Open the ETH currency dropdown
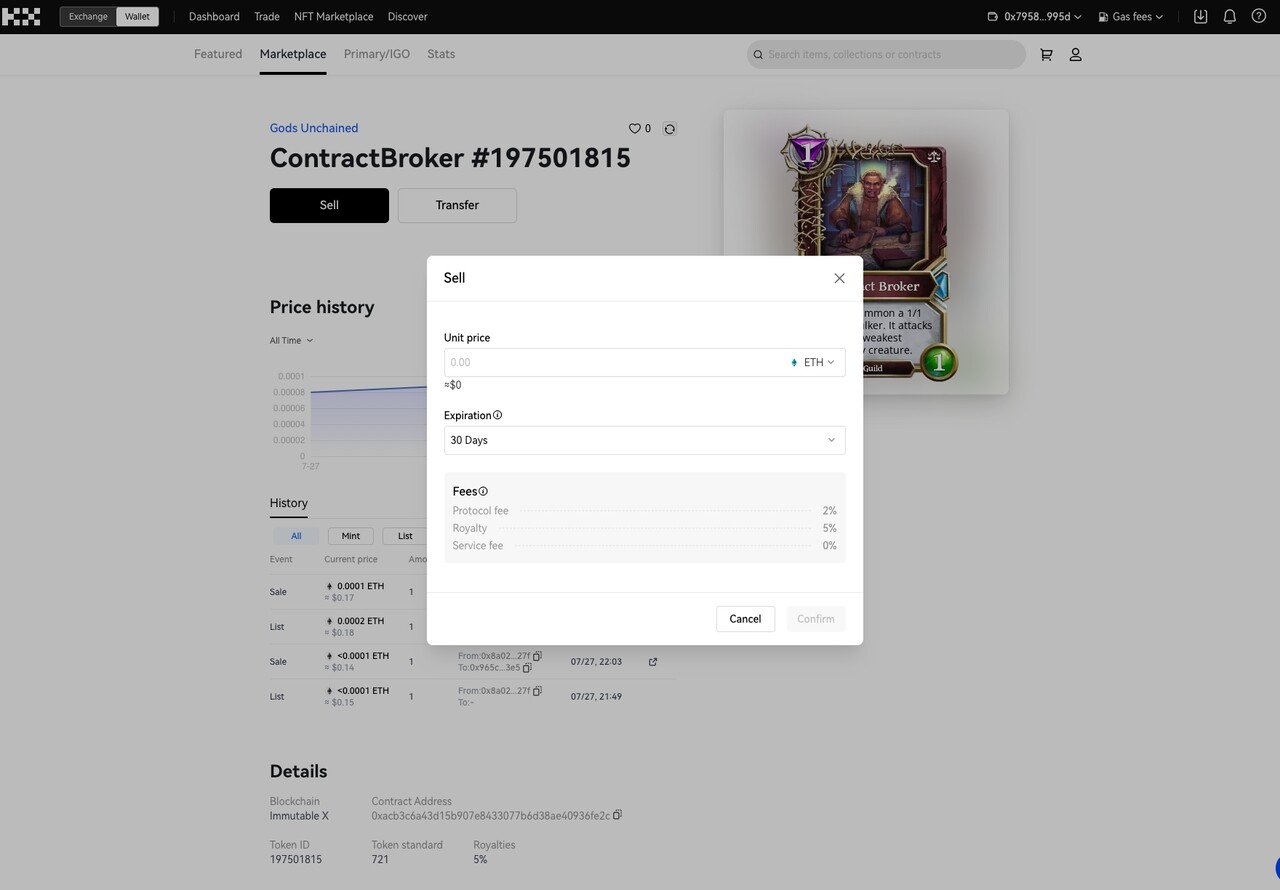This screenshot has width=1280, height=890. coord(813,362)
